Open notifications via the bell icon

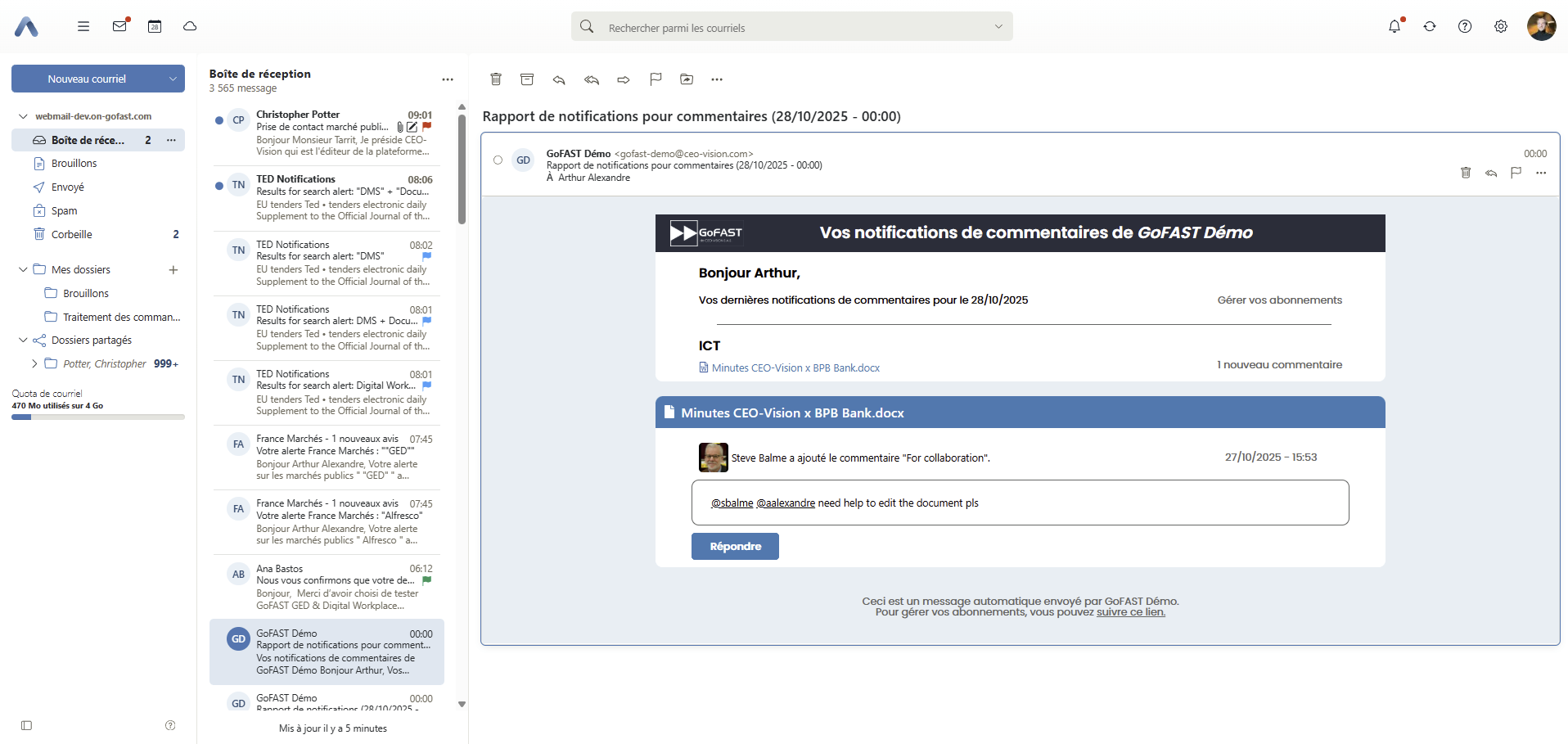click(1395, 26)
